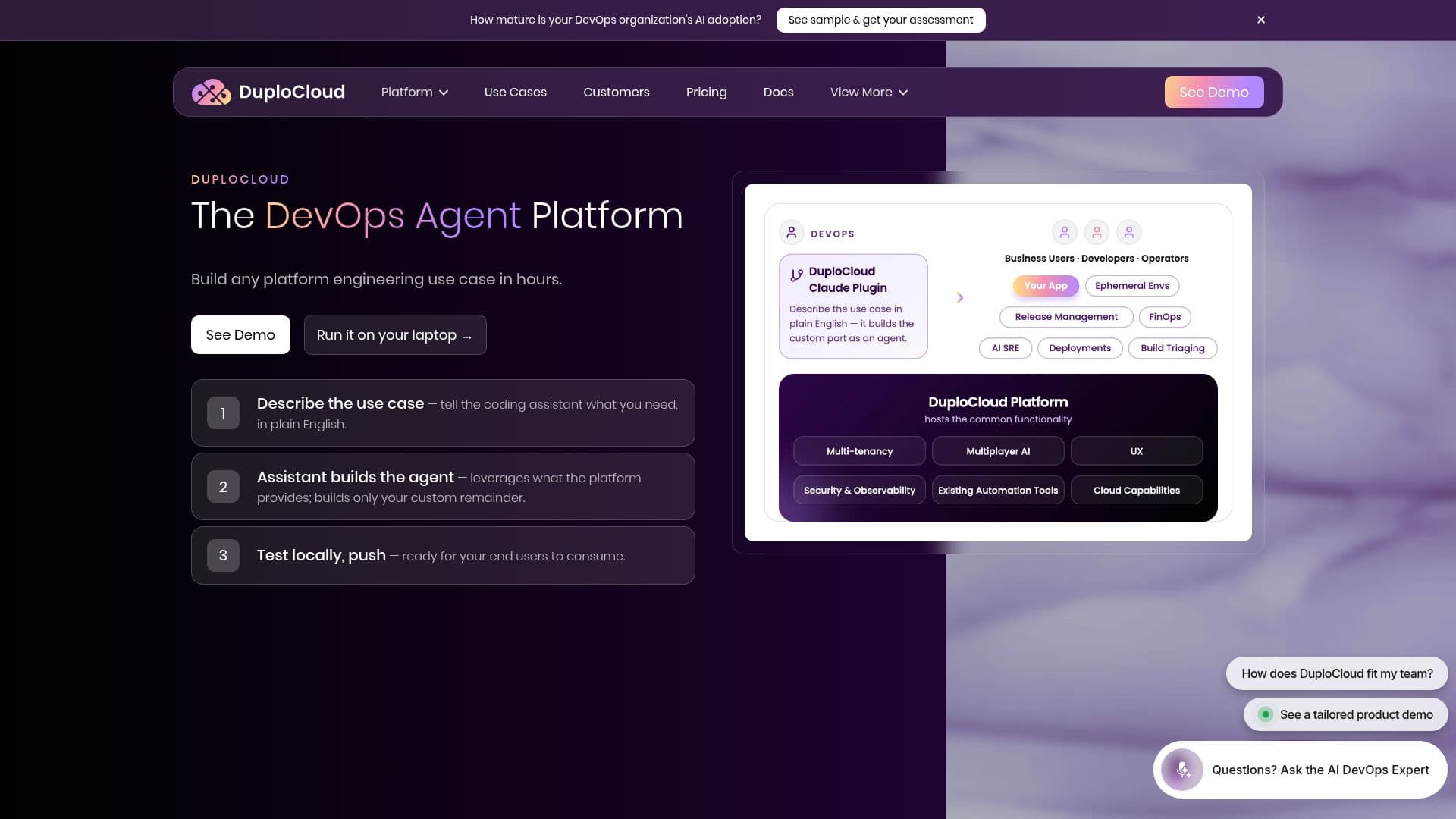1456x819 pixels.
Task: Click the Your App pill
Action: (x=1046, y=286)
